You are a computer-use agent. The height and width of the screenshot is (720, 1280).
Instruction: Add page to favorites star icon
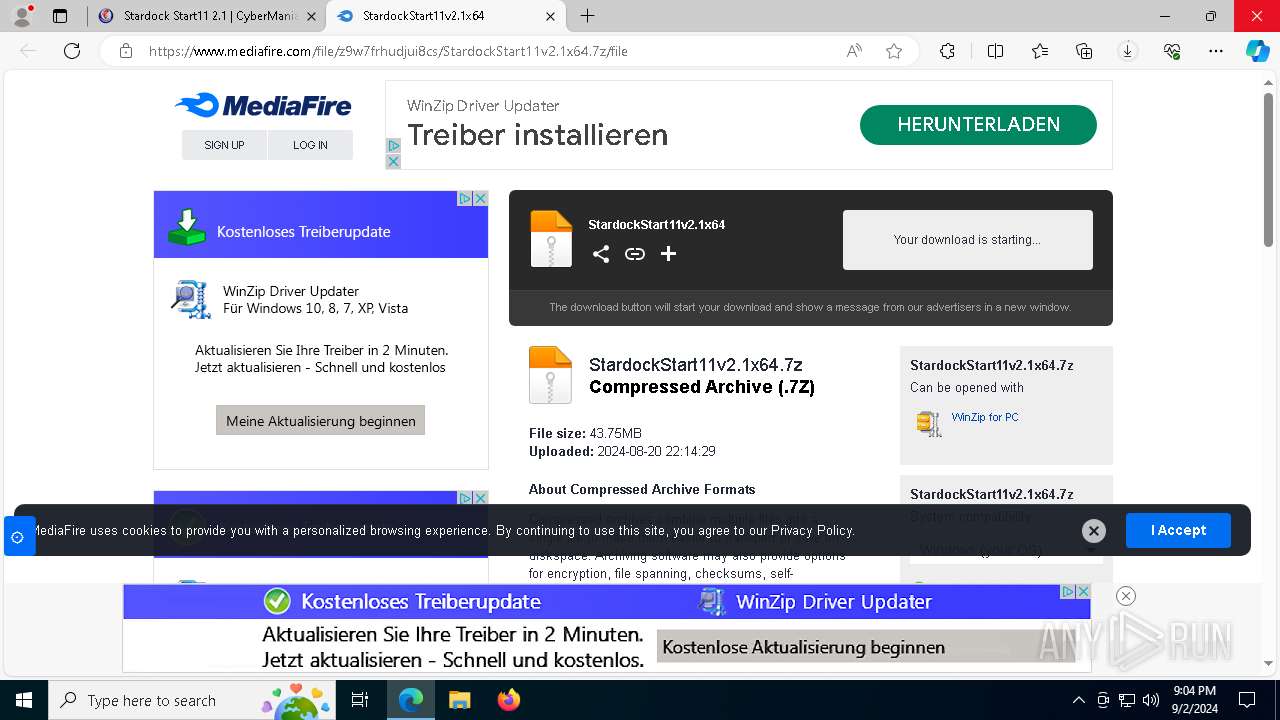point(894,51)
